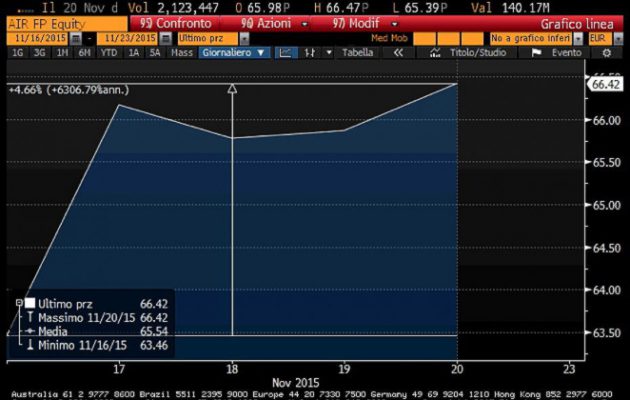The image size is (630, 400).
Task: Toggle the Ultimo prz legend swatch
Action: 30,302
